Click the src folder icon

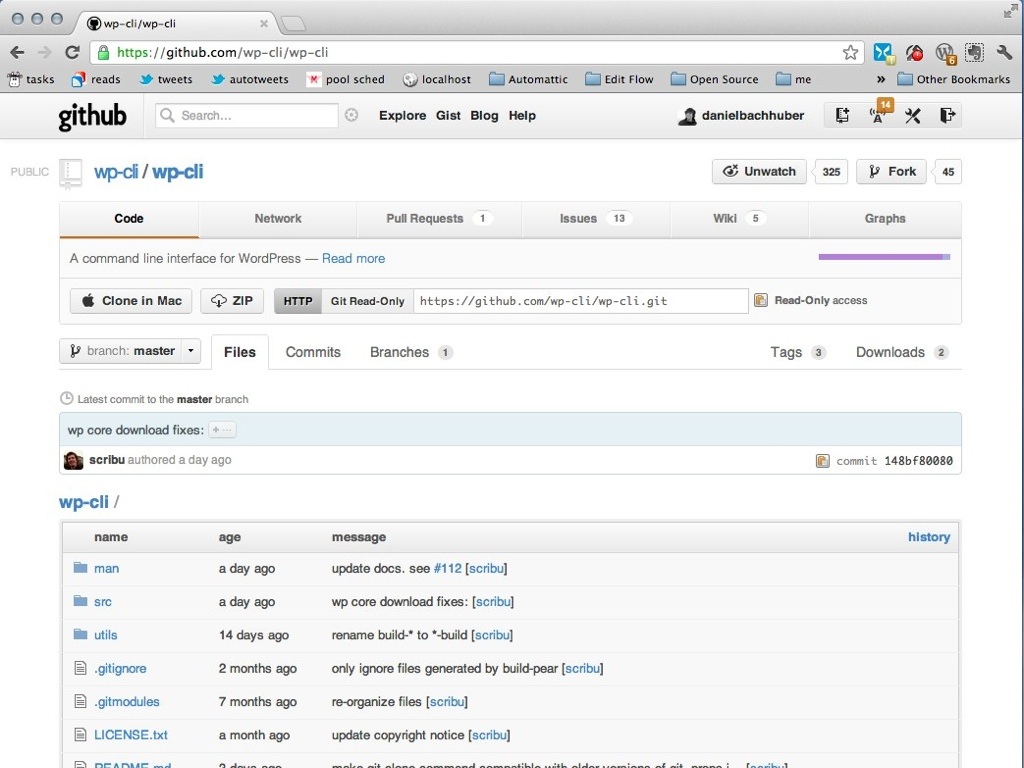tap(80, 601)
